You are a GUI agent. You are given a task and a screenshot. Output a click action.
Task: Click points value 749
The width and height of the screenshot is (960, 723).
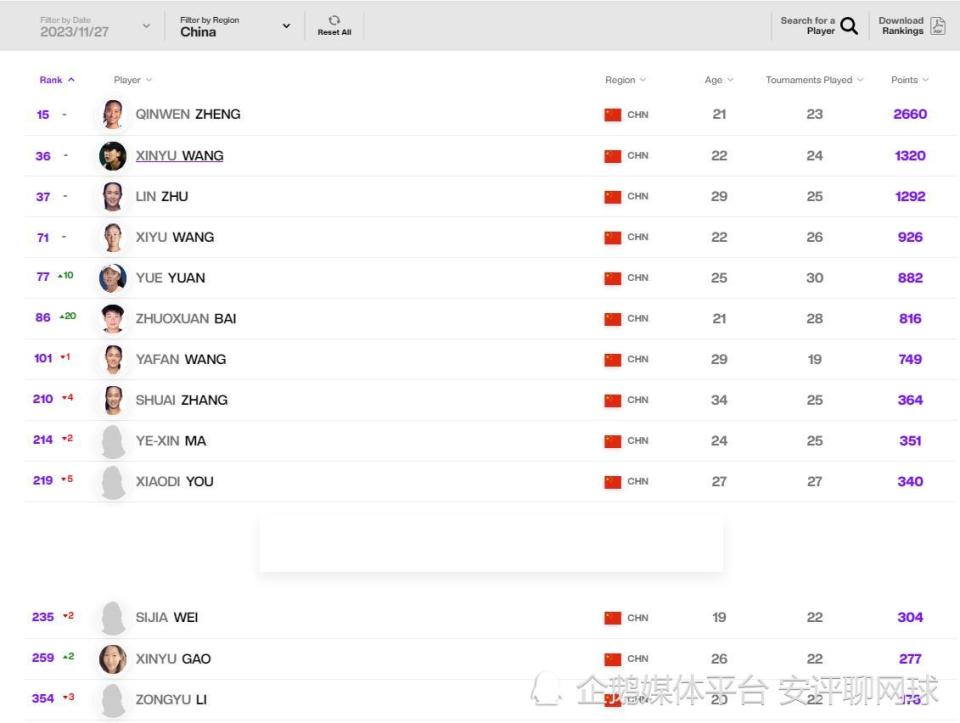pyautogui.click(x=910, y=359)
